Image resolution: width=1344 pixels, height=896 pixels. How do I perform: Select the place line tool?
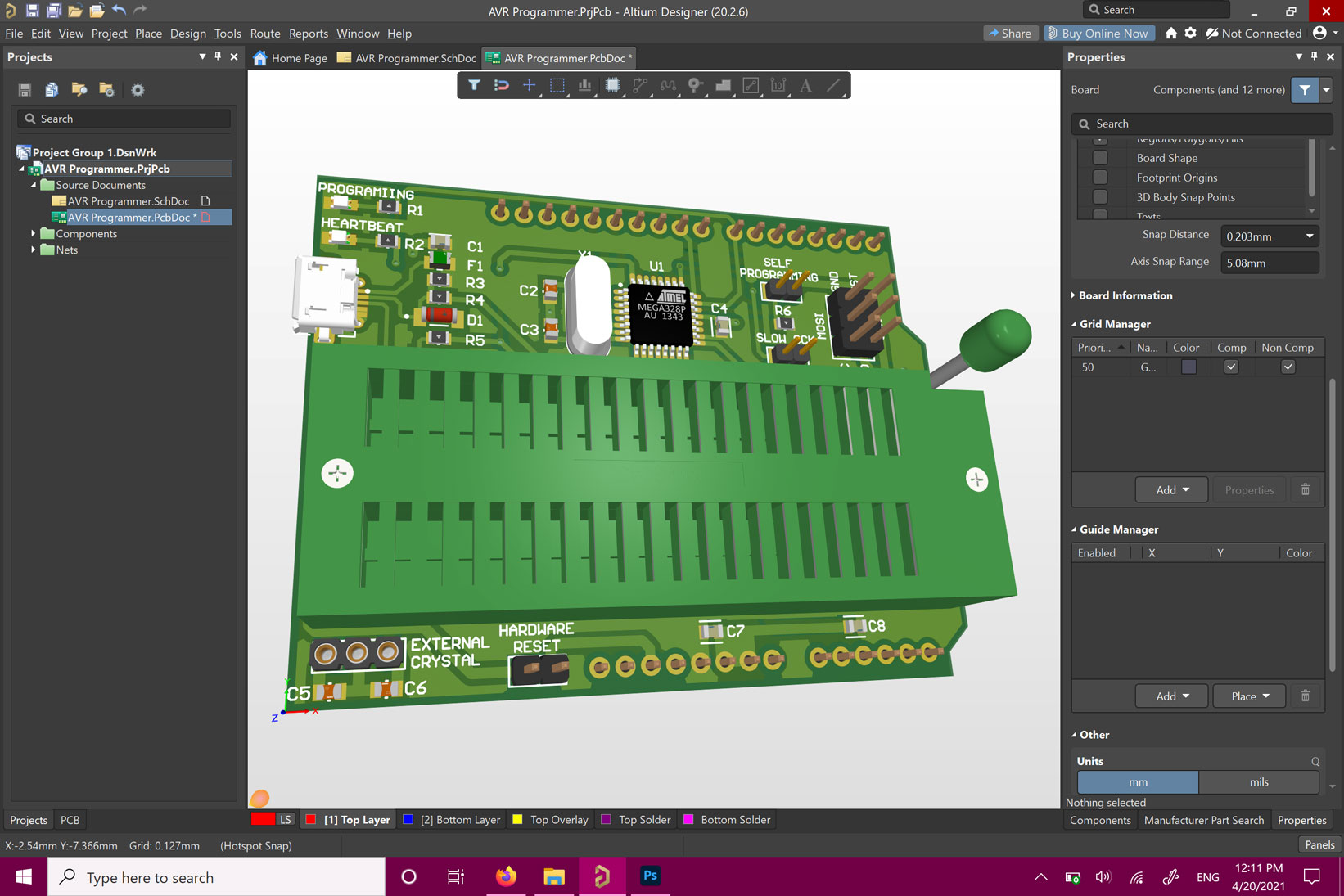pos(834,85)
